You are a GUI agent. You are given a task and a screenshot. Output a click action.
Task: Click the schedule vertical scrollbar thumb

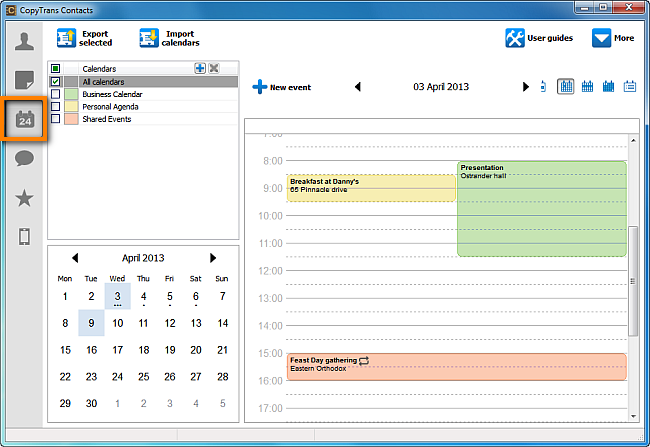(633, 281)
